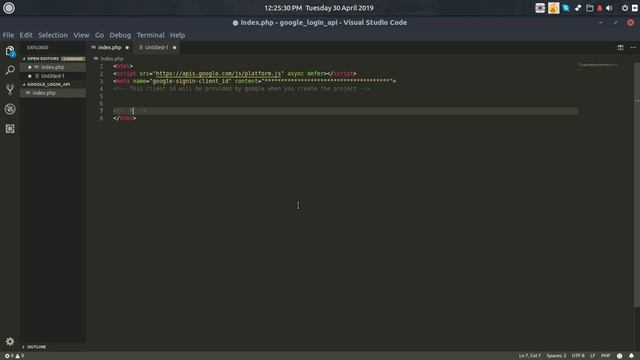This screenshot has width=640, height=360.
Task: Select index.php under Open Editors
Action: tap(52, 67)
